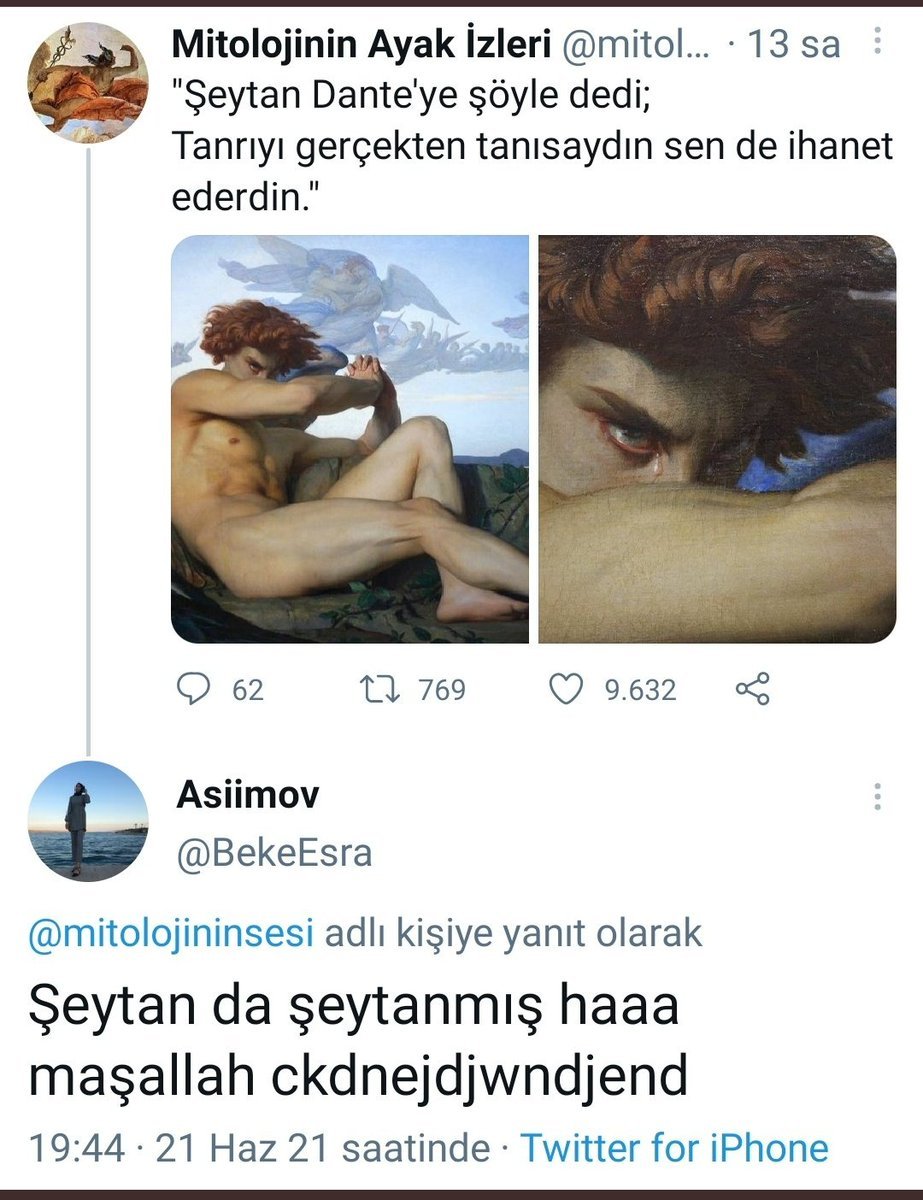
Task: Tap the Asiimov display name
Action: coord(248,795)
